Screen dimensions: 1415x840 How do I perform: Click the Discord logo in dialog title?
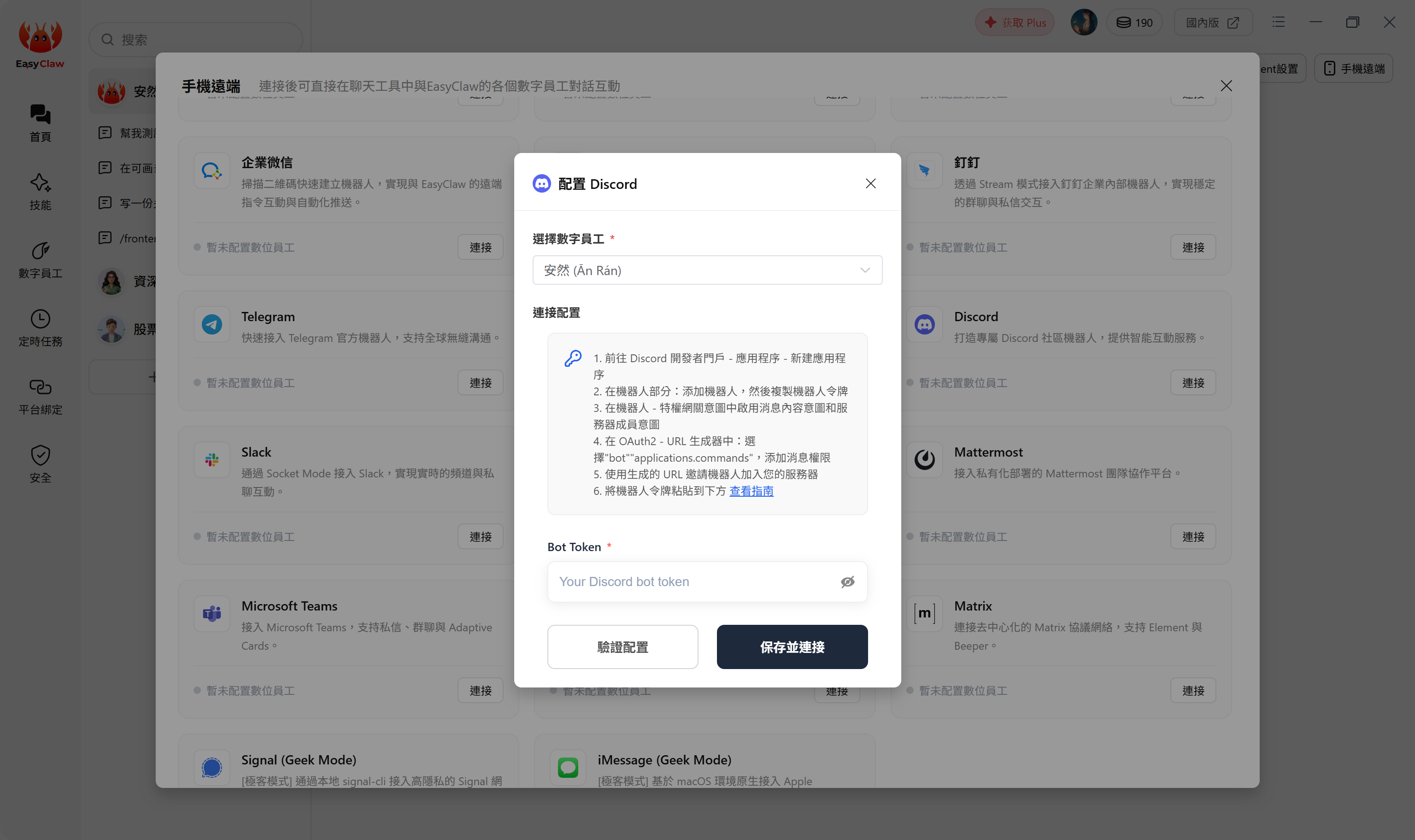542,183
